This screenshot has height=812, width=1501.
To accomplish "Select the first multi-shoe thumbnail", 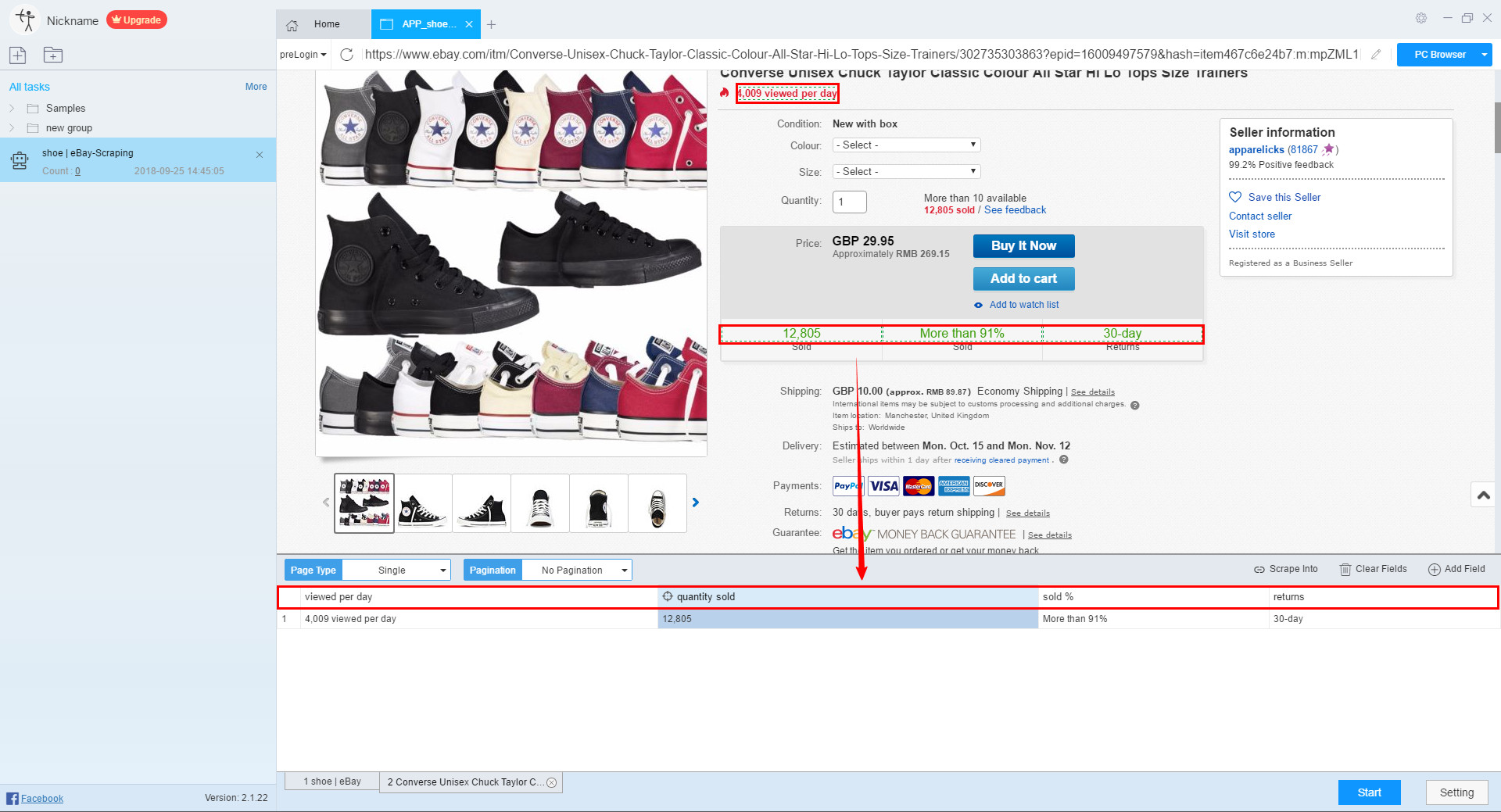I will pyautogui.click(x=364, y=503).
